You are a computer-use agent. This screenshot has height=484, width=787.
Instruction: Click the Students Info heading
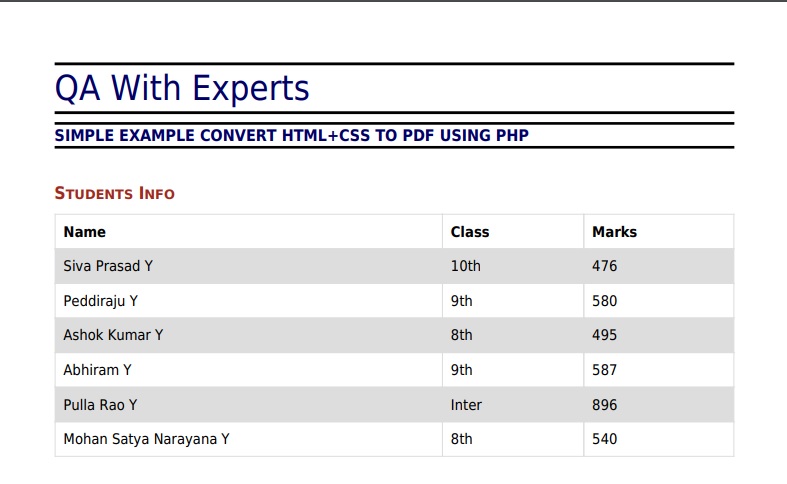tap(114, 193)
